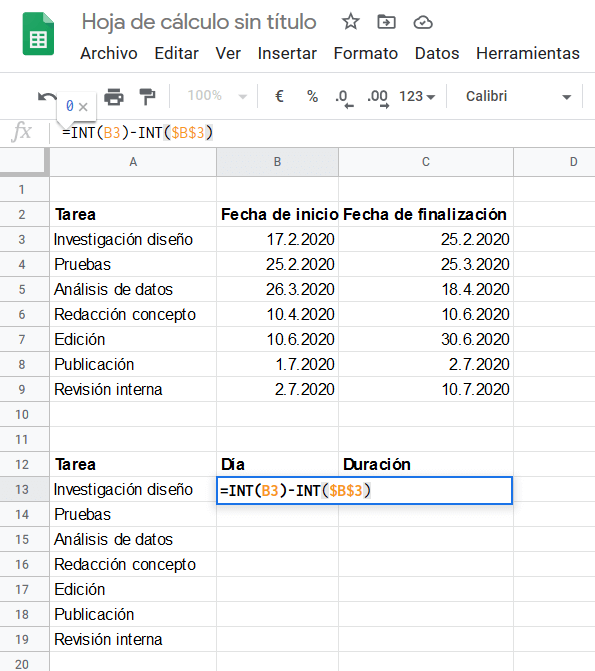
Task: Activate the paint format tool
Action: coord(147,97)
